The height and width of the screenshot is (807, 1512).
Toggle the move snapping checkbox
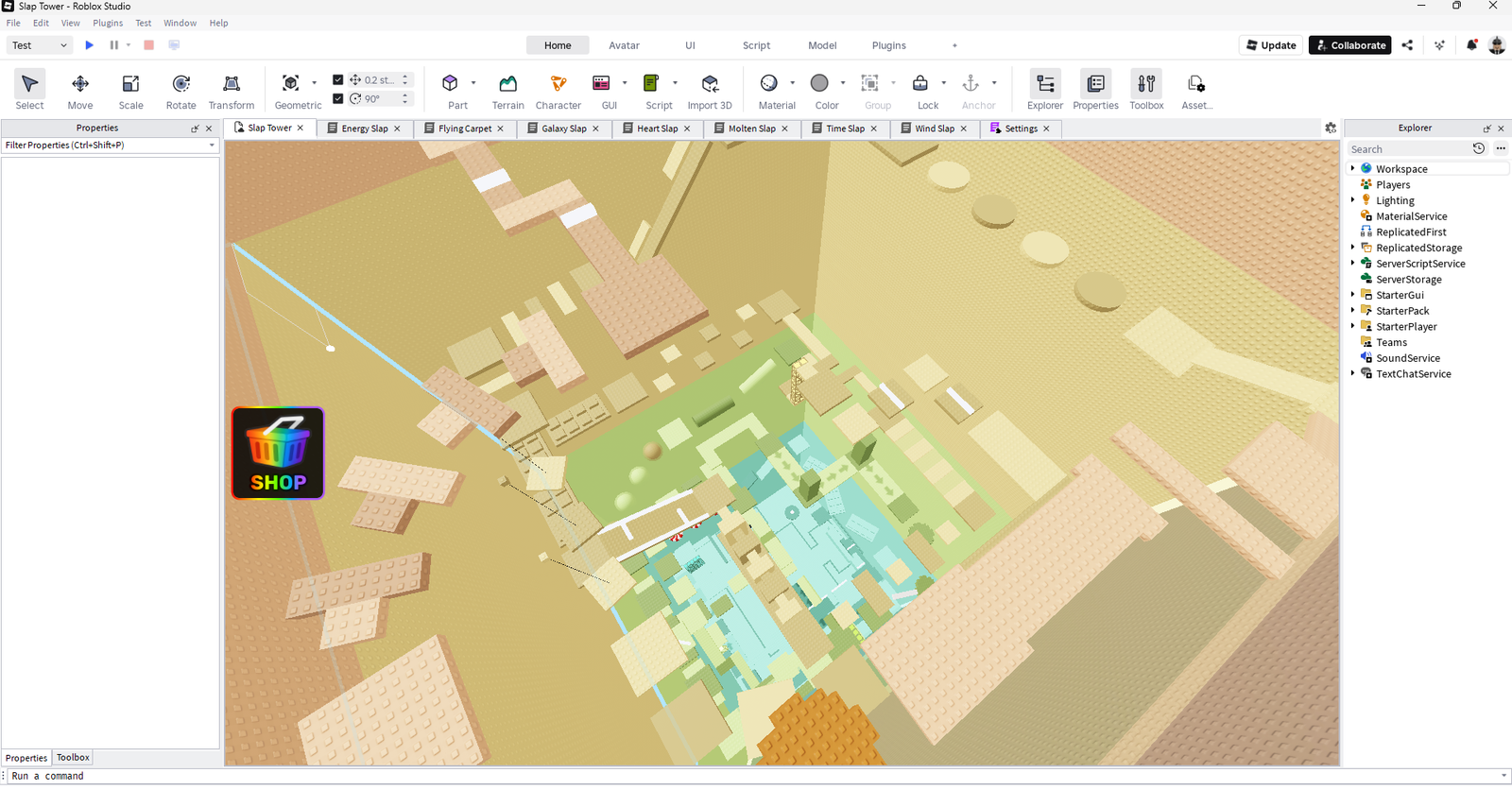coord(338,80)
